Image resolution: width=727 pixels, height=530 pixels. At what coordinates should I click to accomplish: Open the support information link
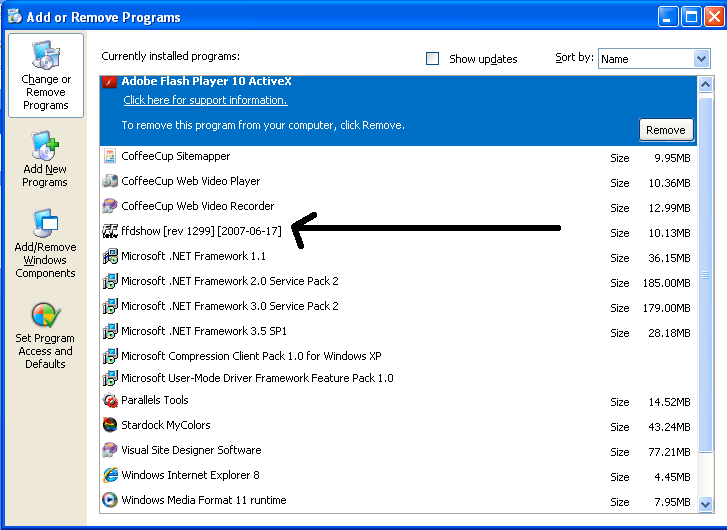pyautogui.click(x=205, y=100)
